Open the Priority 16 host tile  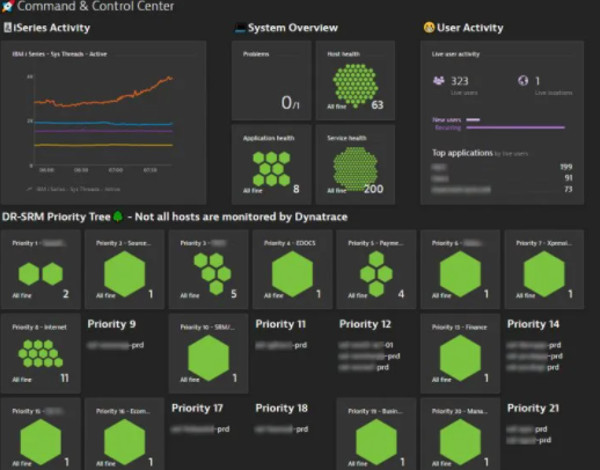(124, 434)
